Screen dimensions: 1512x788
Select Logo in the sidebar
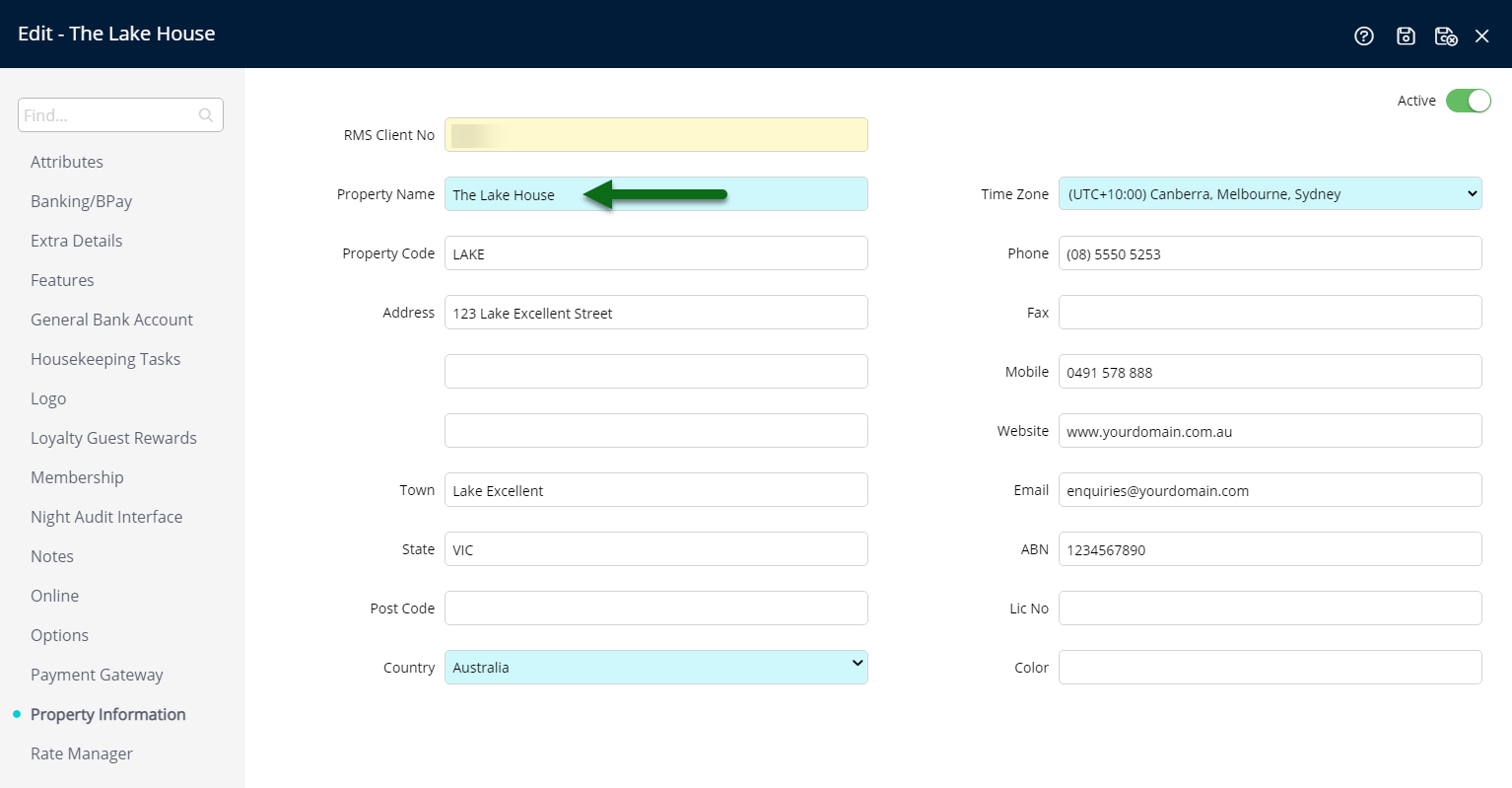tap(48, 398)
